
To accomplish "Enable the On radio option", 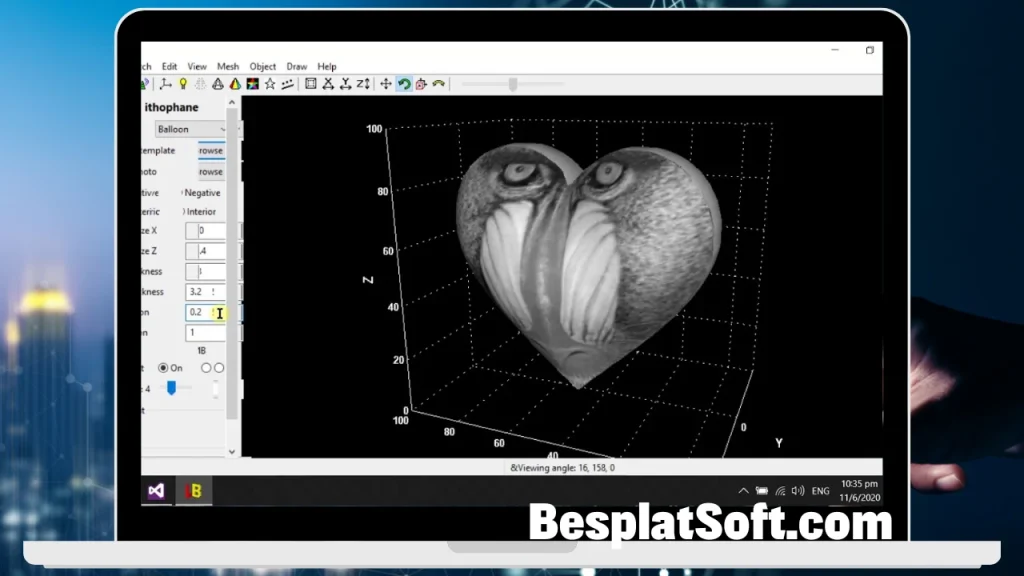I will (163, 368).
